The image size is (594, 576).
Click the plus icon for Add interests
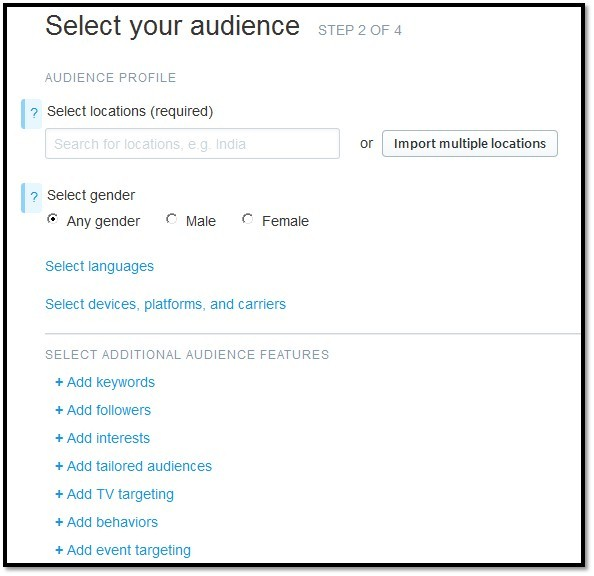[59, 438]
